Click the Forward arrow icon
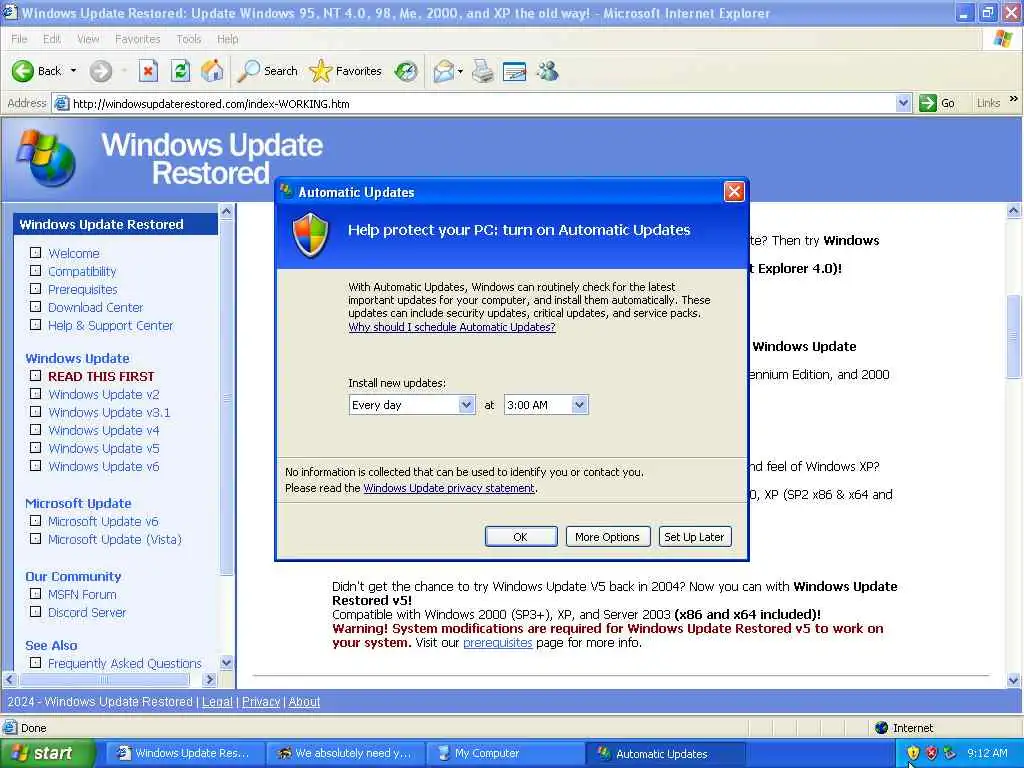The width and height of the screenshot is (1024, 768). click(101, 71)
